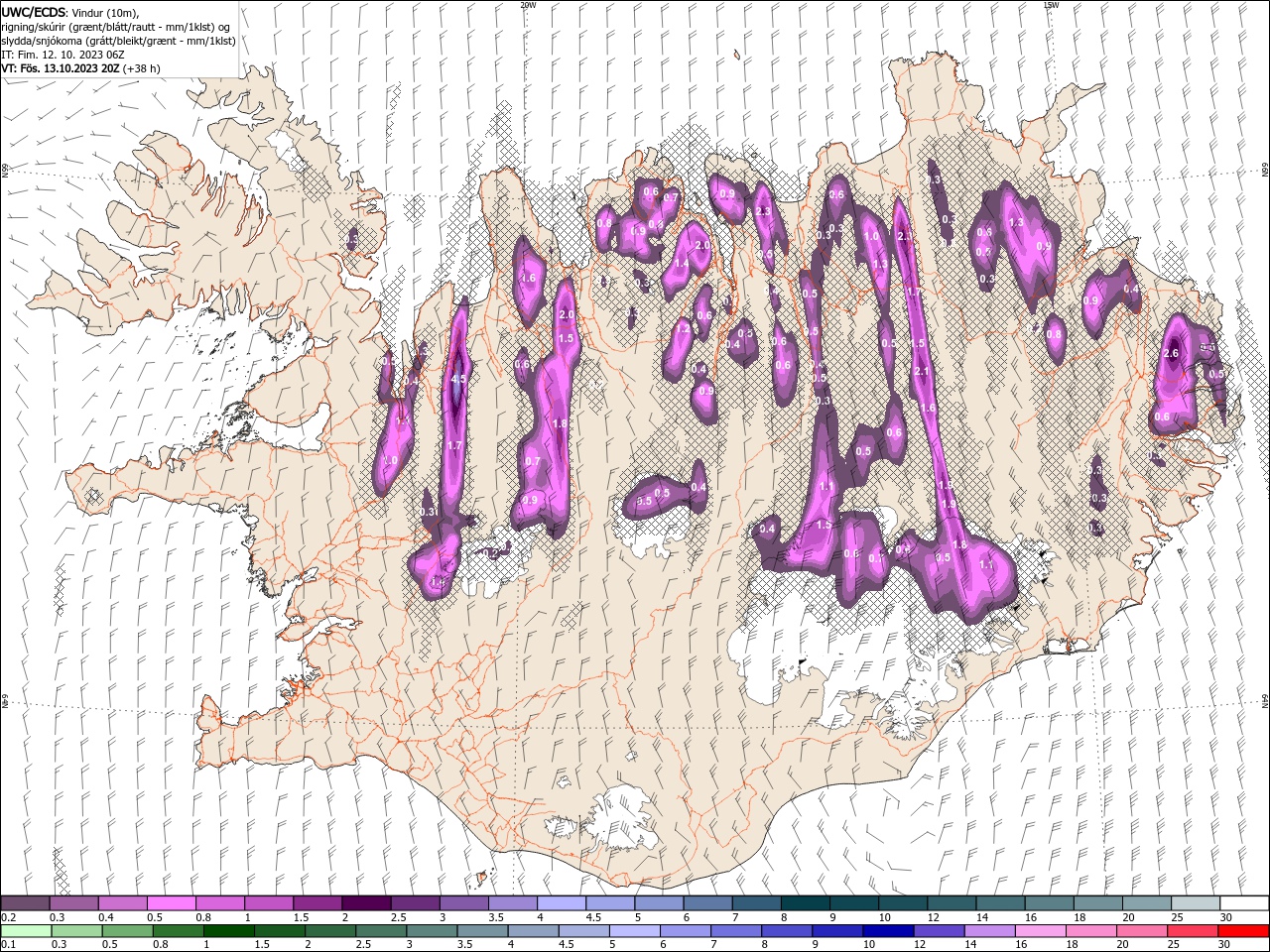Pick the pale green 0.1–0.3 rain legend swatch
Viewport: 1270px width, 952px height.
coord(27,931)
